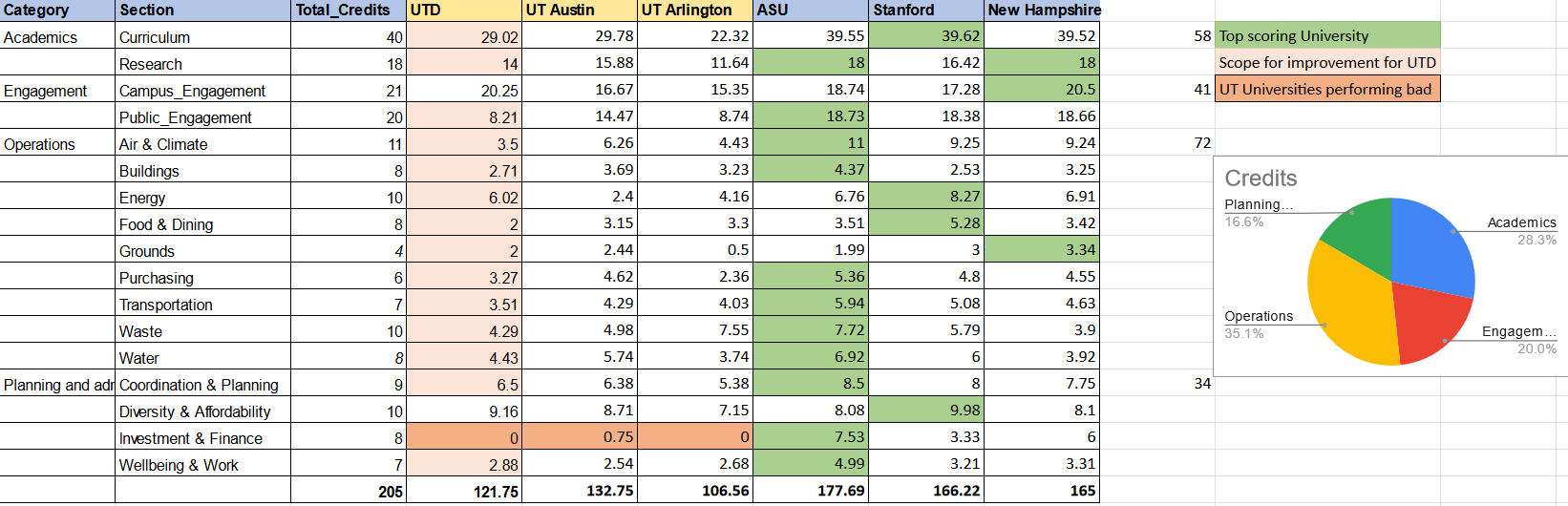Screen dimensions: 1568x506
Task: Click the UTD column header cell
Action: (464, 11)
